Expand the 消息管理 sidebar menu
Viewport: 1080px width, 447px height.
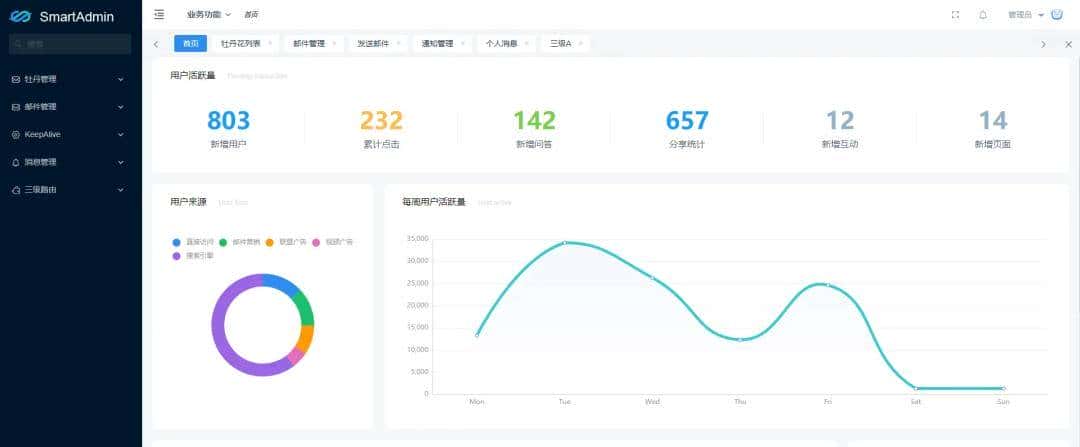point(71,162)
